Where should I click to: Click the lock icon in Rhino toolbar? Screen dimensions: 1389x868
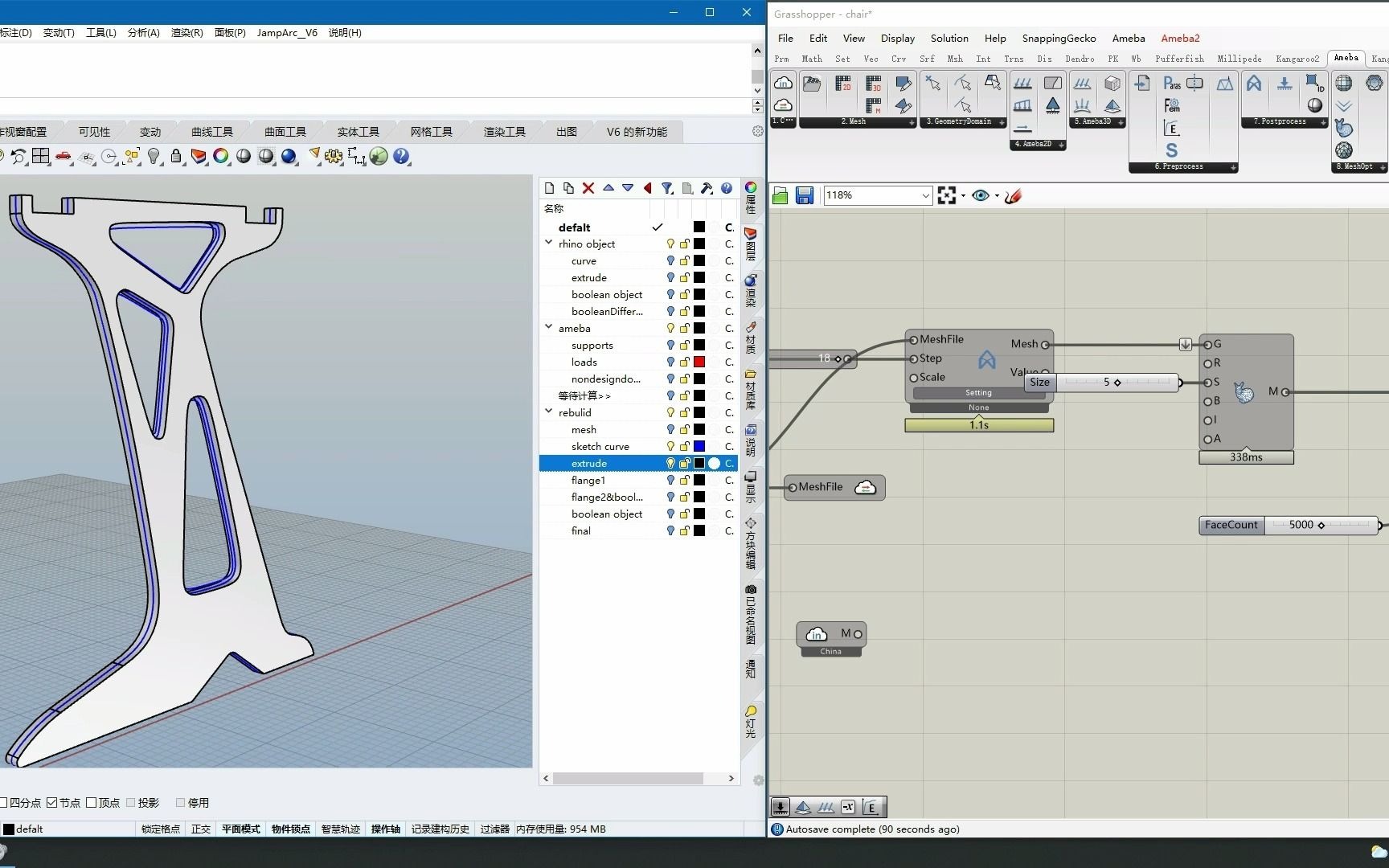click(x=176, y=156)
